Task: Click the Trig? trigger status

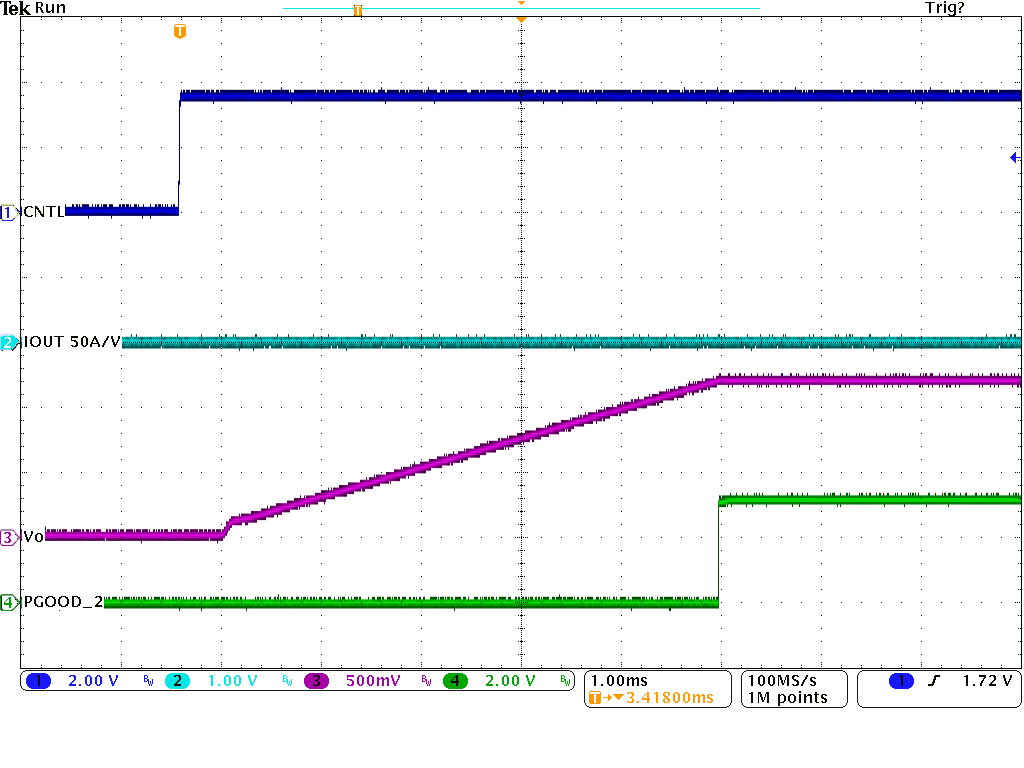Action: pyautogui.click(x=945, y=8)
